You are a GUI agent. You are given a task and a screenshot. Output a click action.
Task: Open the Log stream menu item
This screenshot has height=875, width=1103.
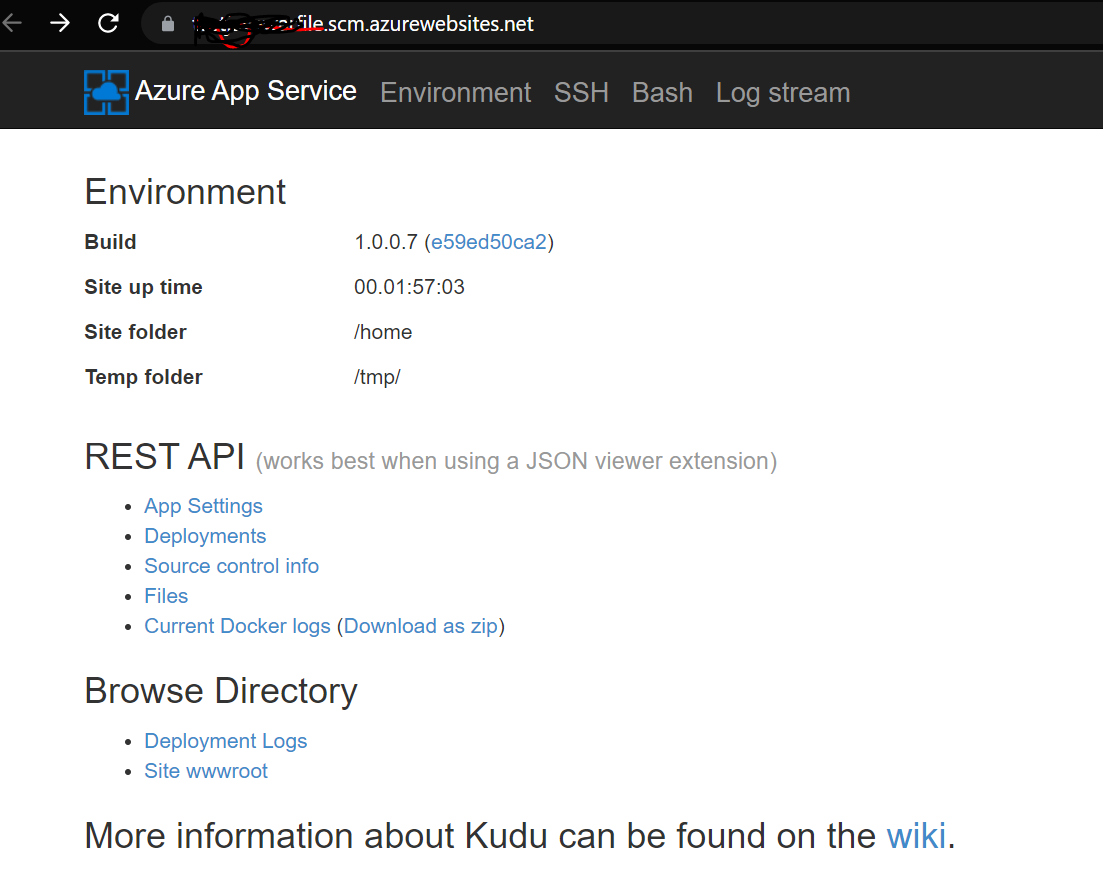[783, 93]
